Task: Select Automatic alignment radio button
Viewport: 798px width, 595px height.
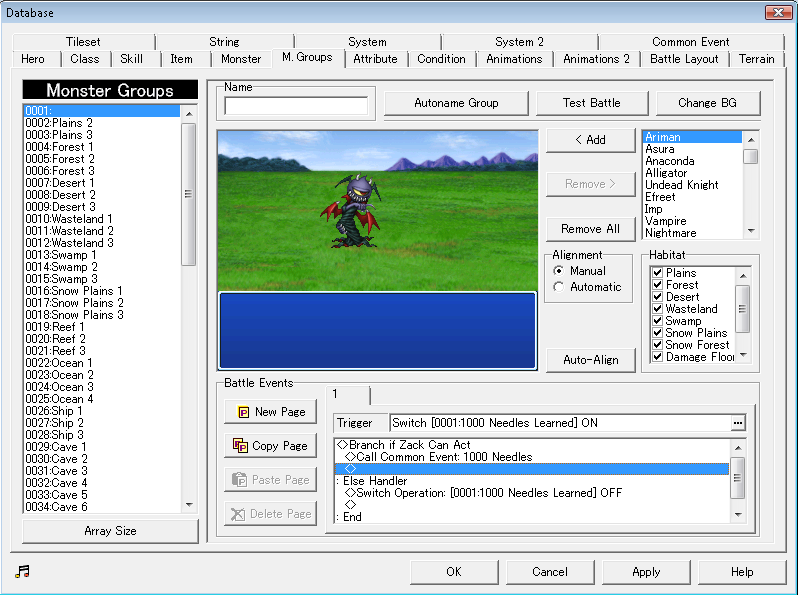Action: [x=558, y=287]
